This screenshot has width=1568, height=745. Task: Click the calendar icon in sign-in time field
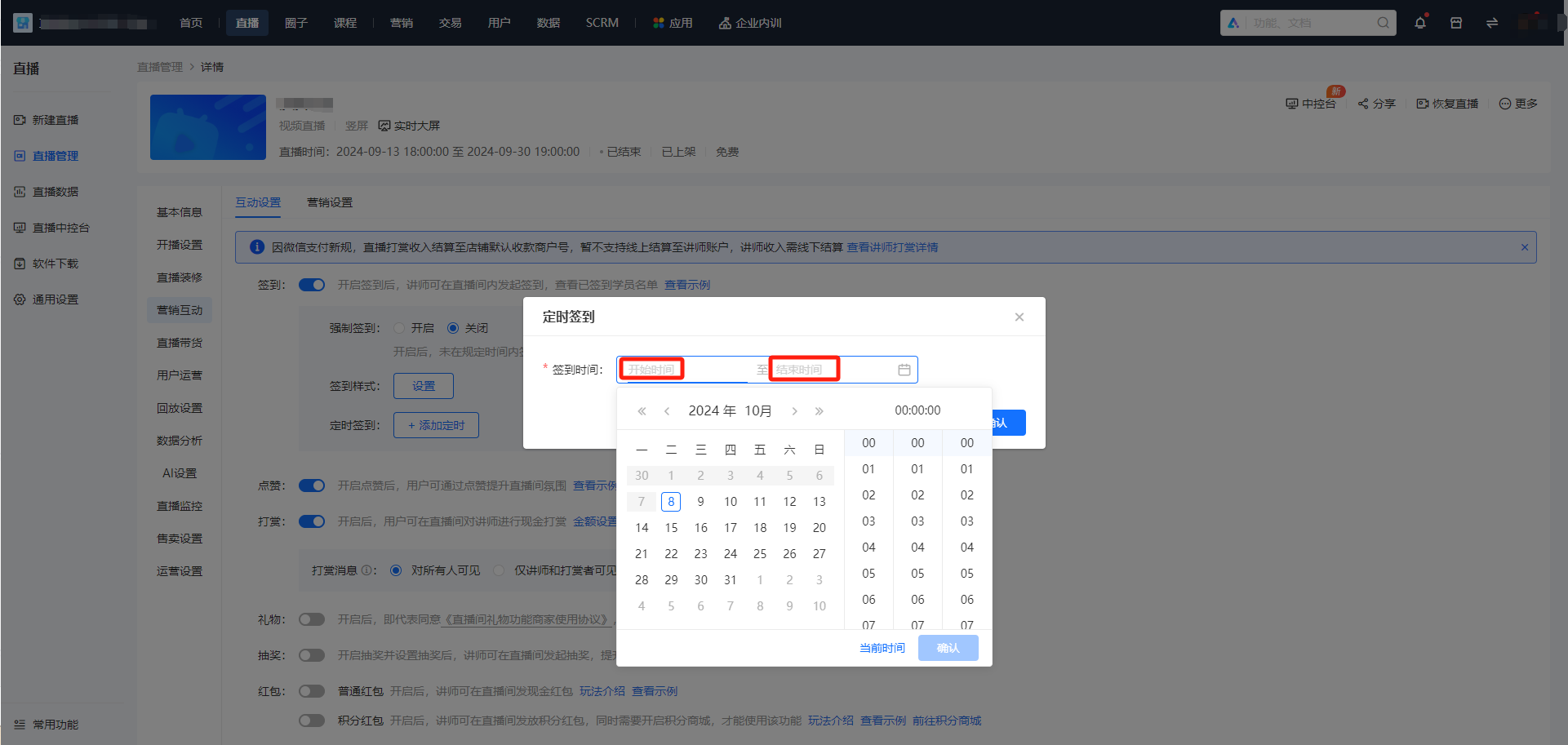[x=904, y=370]
